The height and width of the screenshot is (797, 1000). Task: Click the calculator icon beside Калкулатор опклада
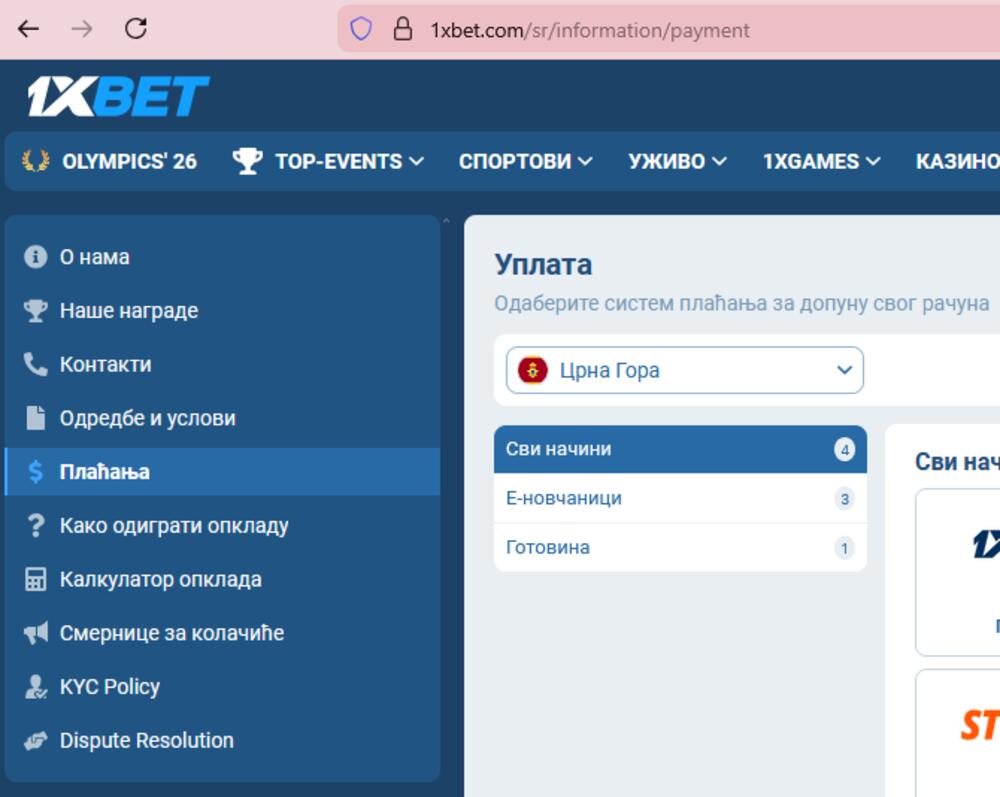[36, 580]
